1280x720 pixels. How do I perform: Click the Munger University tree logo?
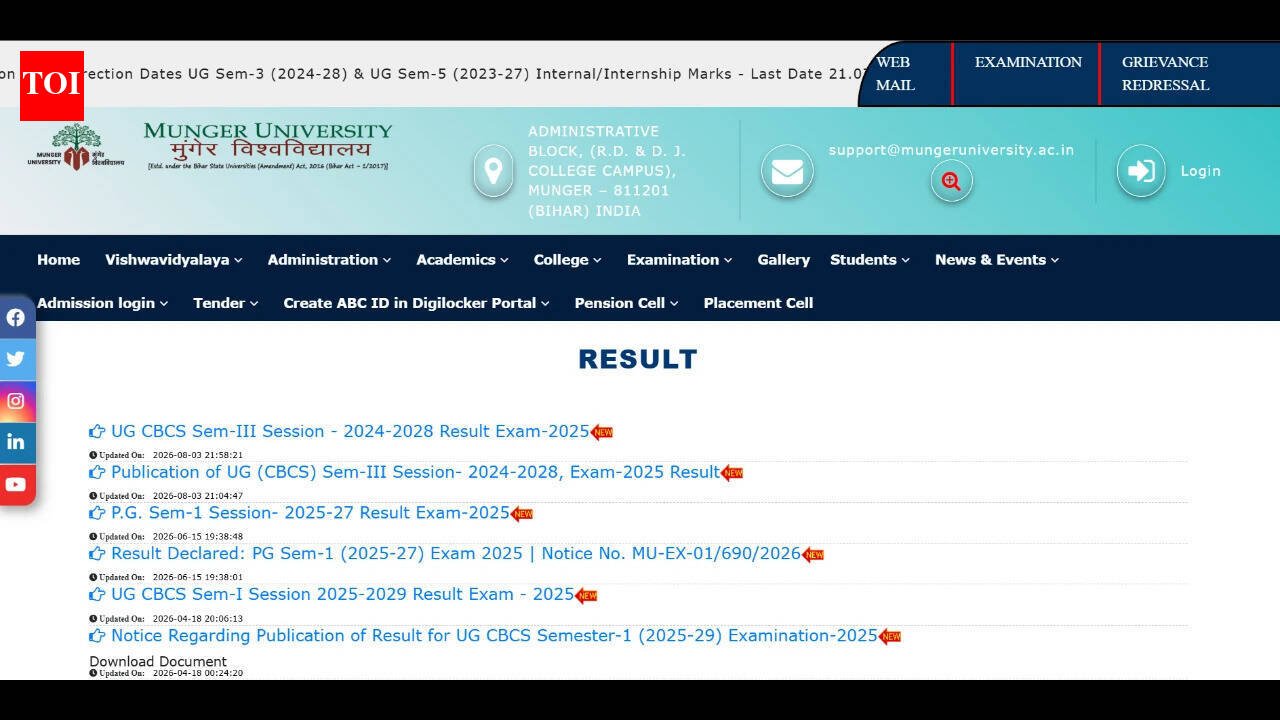pos(76,147)
